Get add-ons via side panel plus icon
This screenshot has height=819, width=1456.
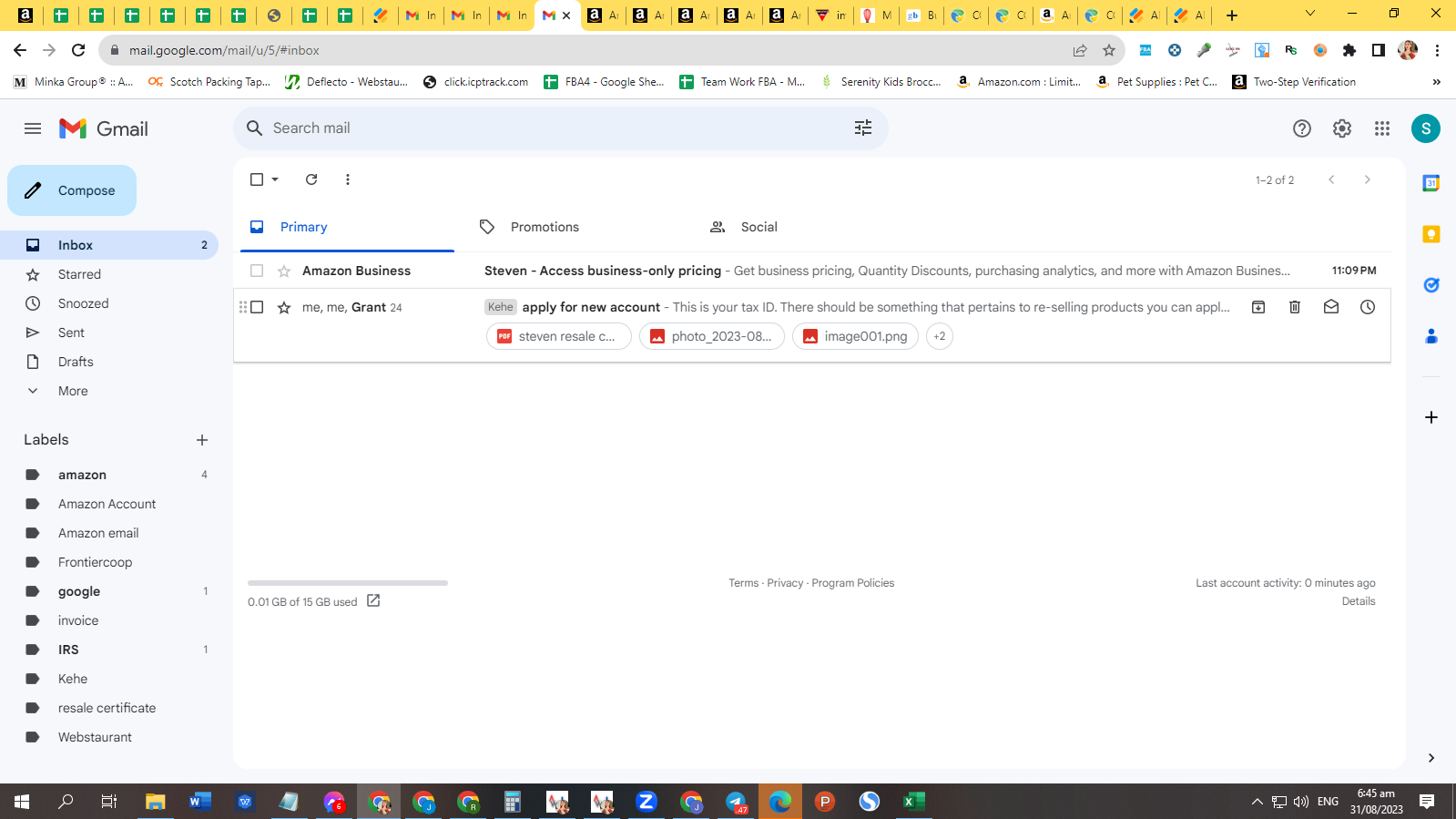(x=1431, y=417)
